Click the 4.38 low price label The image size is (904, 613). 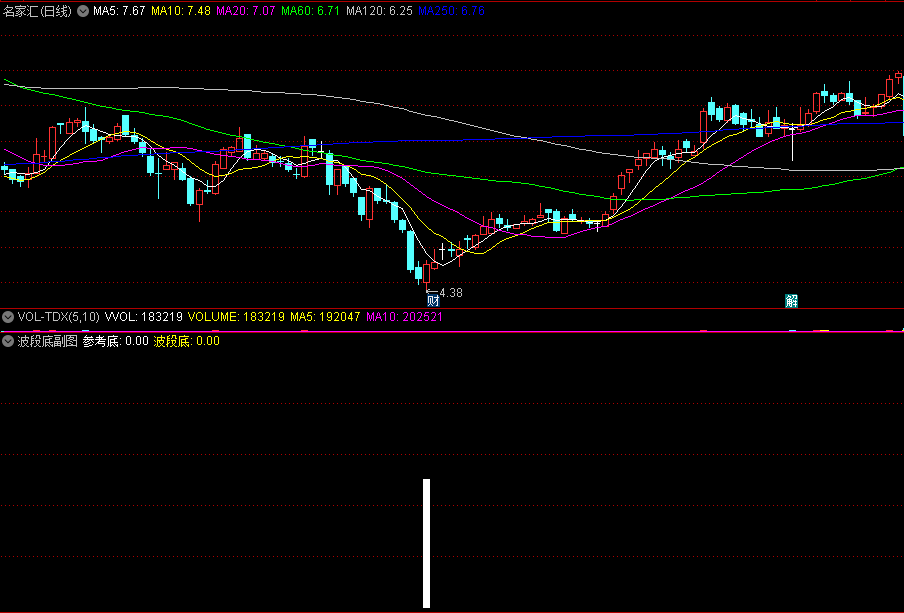451,293
